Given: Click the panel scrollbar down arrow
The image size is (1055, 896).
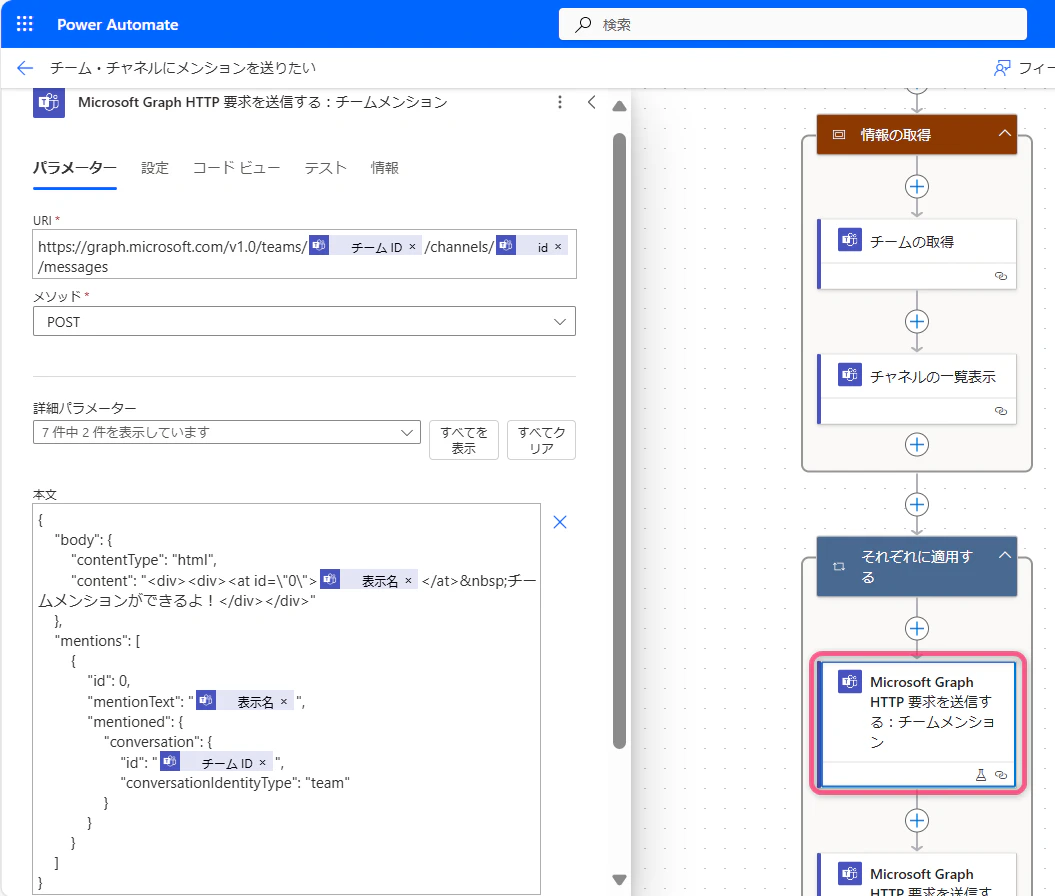Looking at the screenshot, I should point(620,879).
